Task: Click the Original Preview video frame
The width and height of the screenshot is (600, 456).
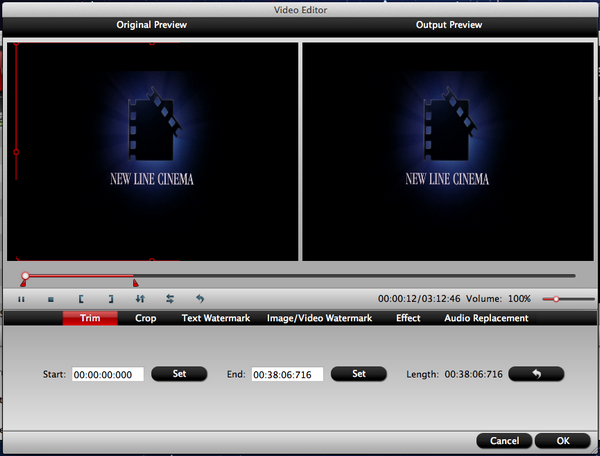Action: 152,151
